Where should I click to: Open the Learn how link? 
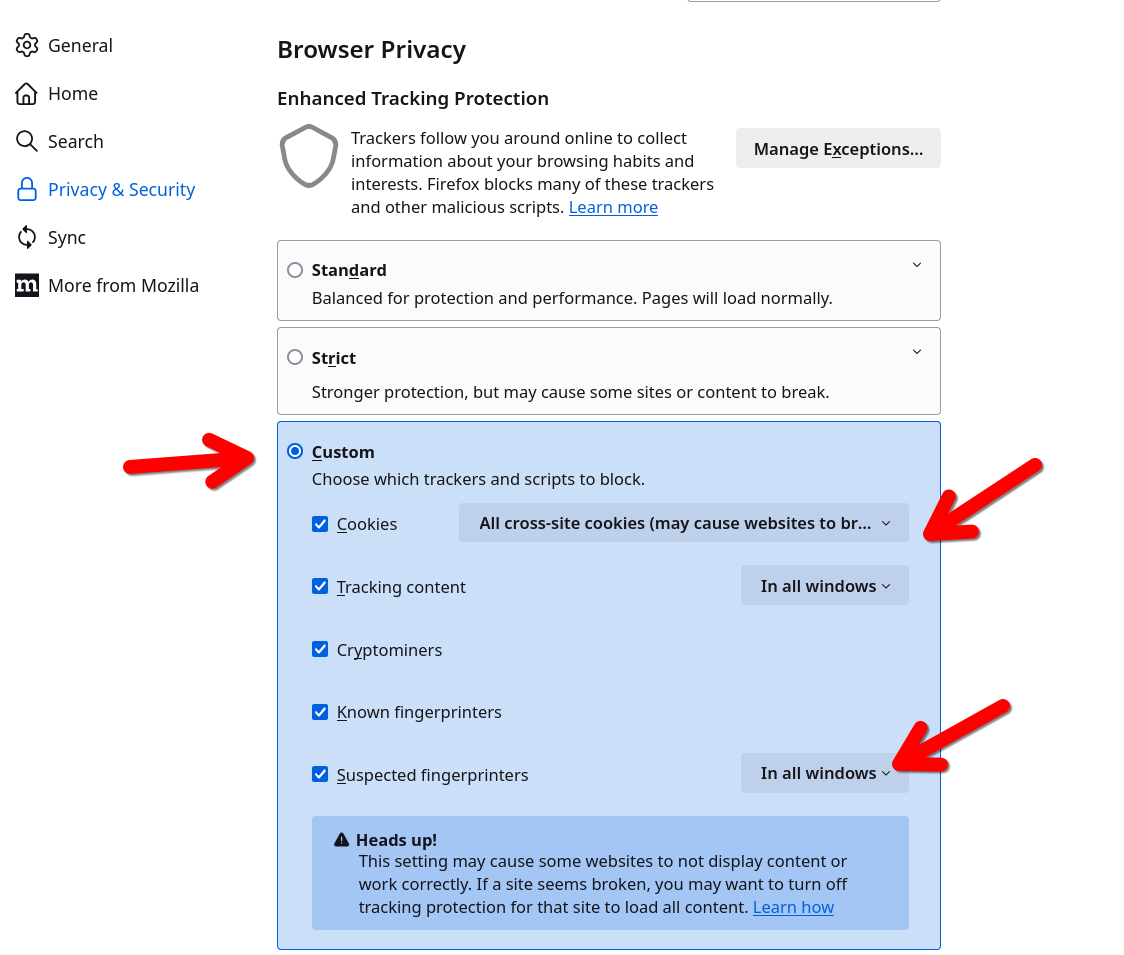click(x=793, y=907)
